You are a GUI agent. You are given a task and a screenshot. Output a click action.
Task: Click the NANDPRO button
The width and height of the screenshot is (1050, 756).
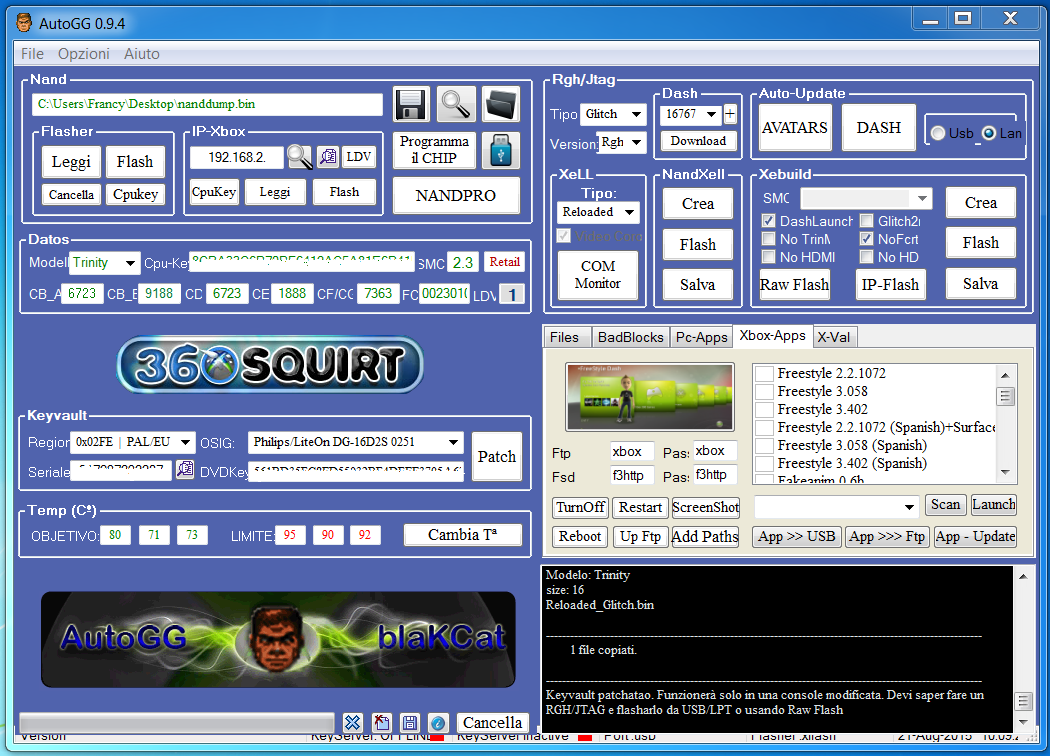pos(456,196)
